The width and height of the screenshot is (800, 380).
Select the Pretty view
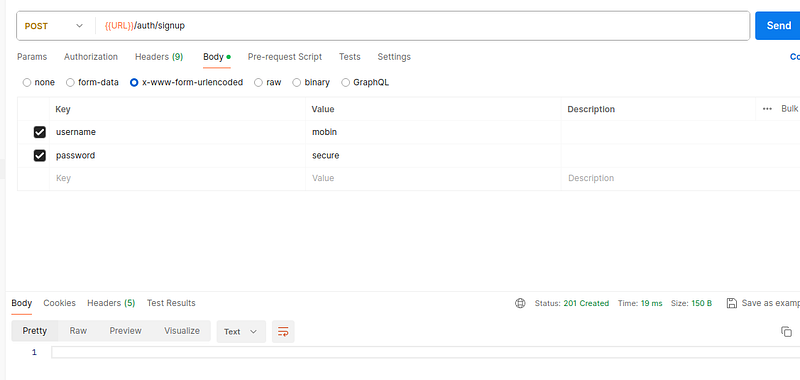pos(35,331)
